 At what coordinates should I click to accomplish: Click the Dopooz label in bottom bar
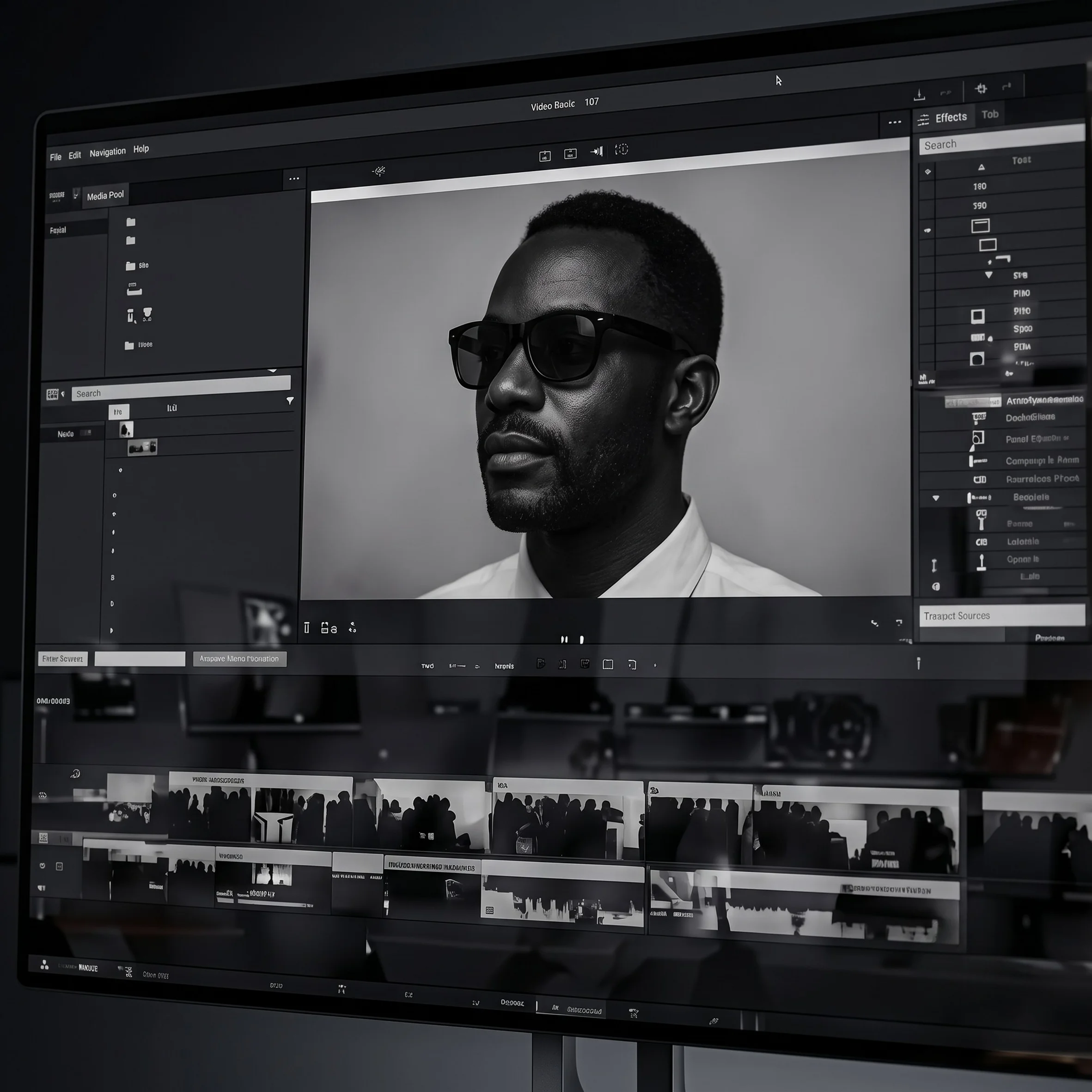pyautogui.click(x=512, y=1003)
